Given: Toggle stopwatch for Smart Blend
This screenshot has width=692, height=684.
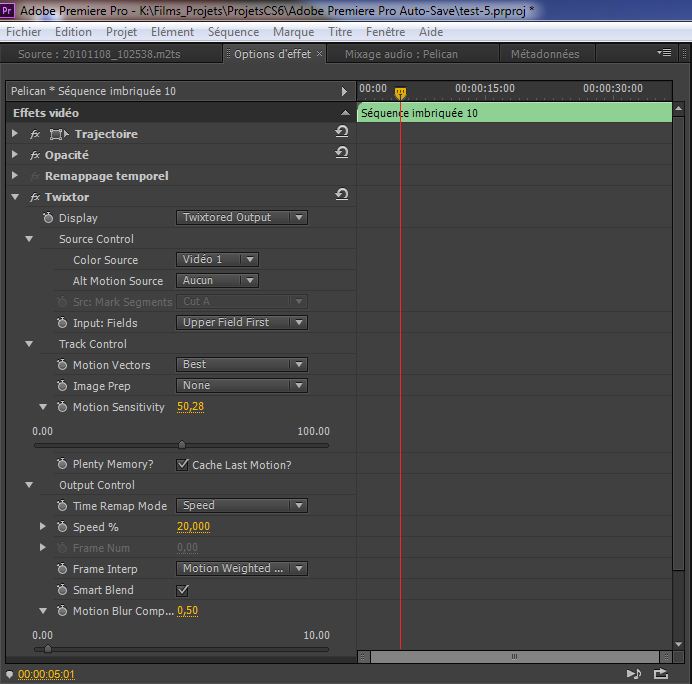Looking at the screenshot, I should pyautogui.click(x=62, y=590).
